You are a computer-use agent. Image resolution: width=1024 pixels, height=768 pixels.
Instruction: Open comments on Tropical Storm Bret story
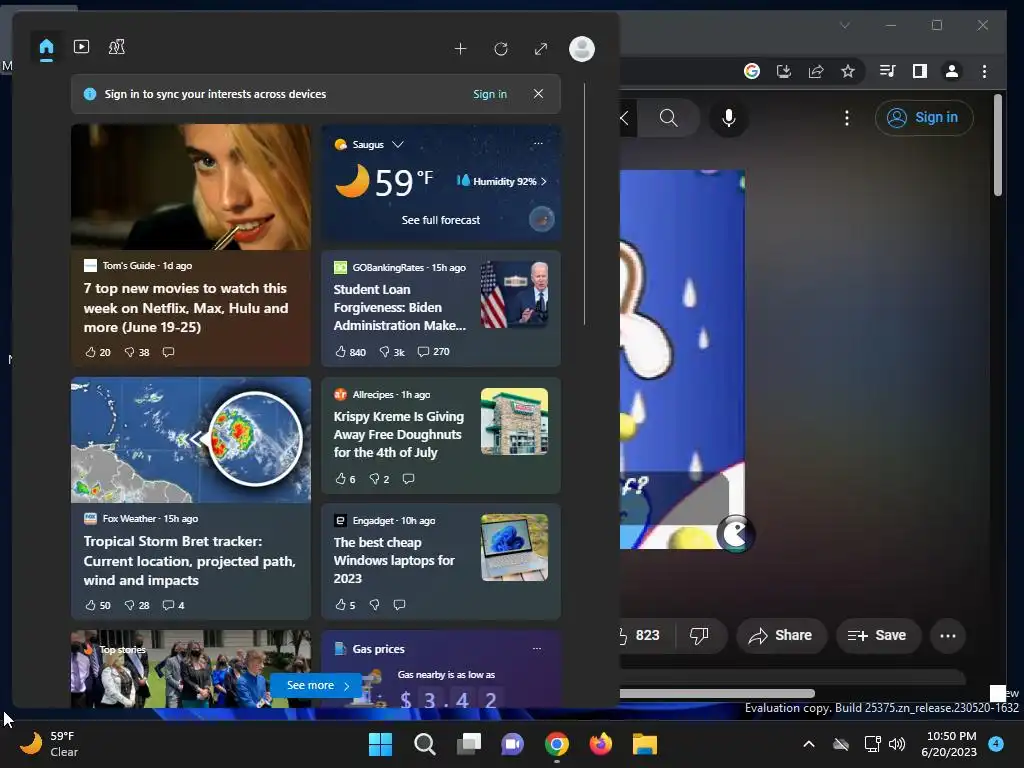click(174, 605)
